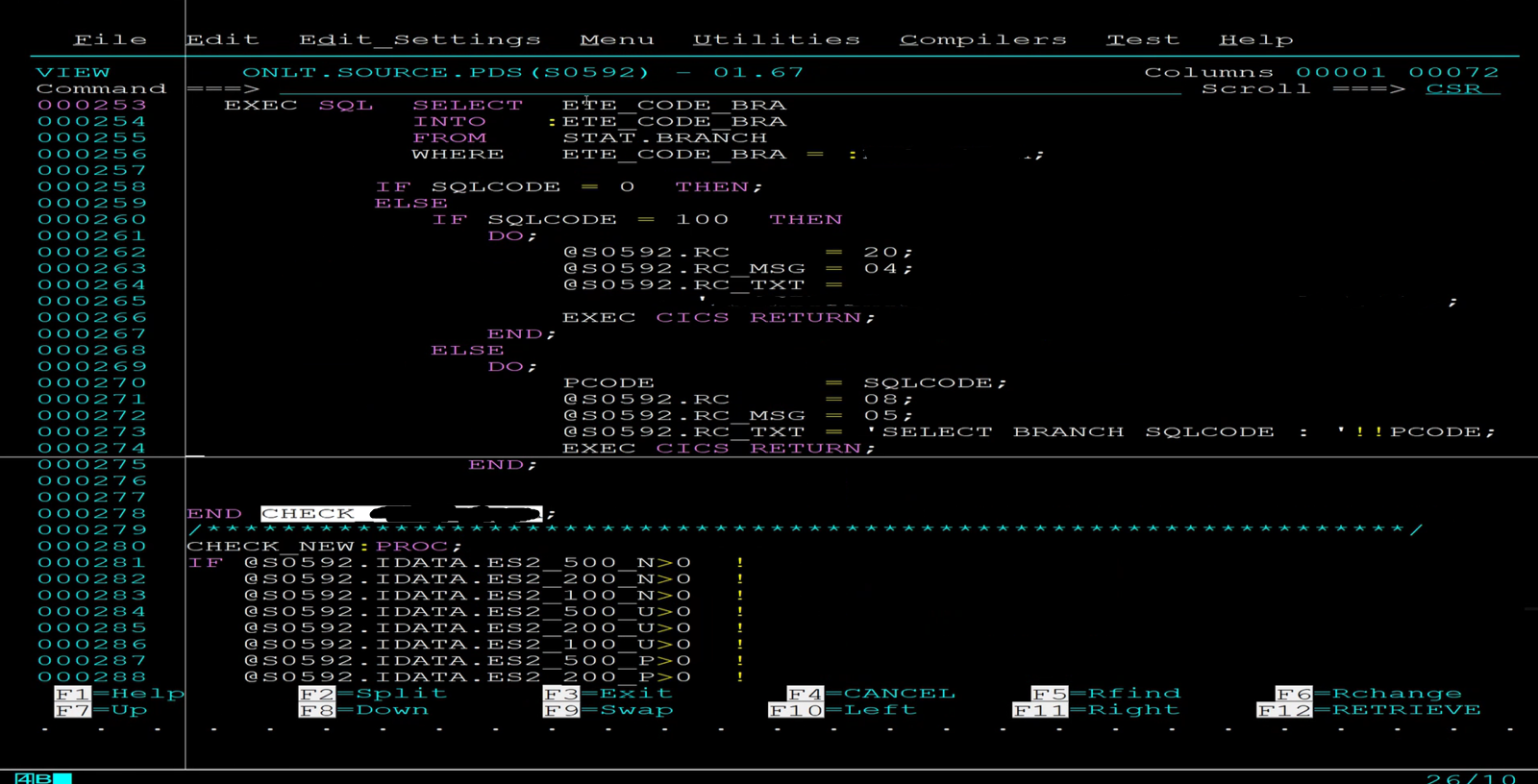Click the 'CHECK_NEW:PROC;' label
The image size is (1538, 784).
tap(324, 546)
